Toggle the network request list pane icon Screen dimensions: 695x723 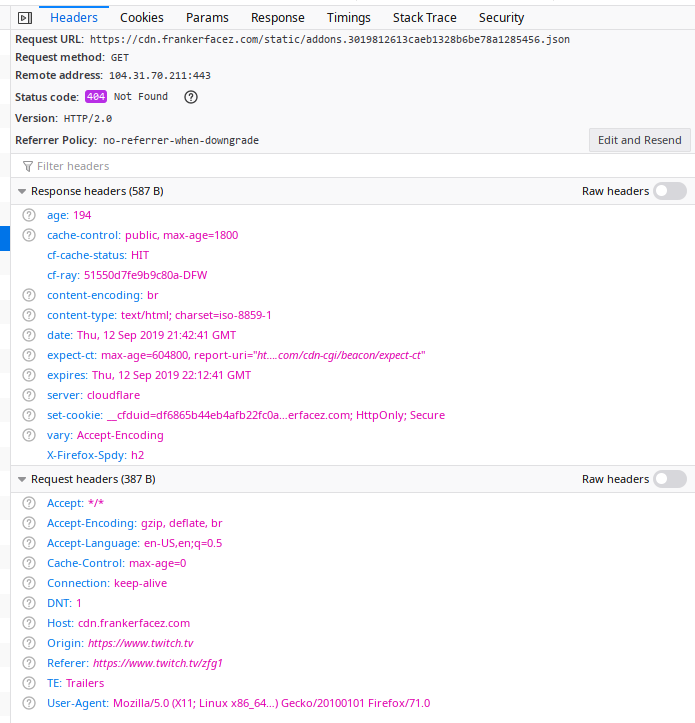point(24,18)
